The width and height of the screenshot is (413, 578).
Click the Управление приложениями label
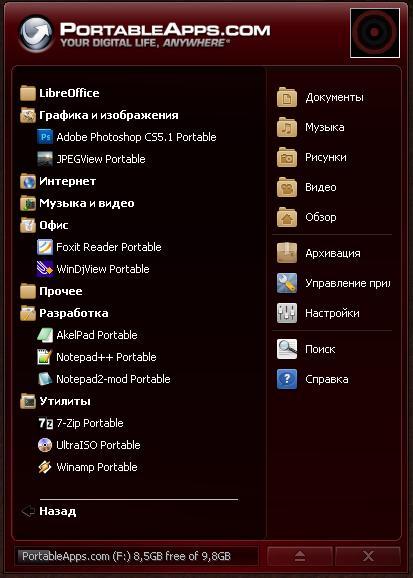pyautogui.click(x=348, y=283)
